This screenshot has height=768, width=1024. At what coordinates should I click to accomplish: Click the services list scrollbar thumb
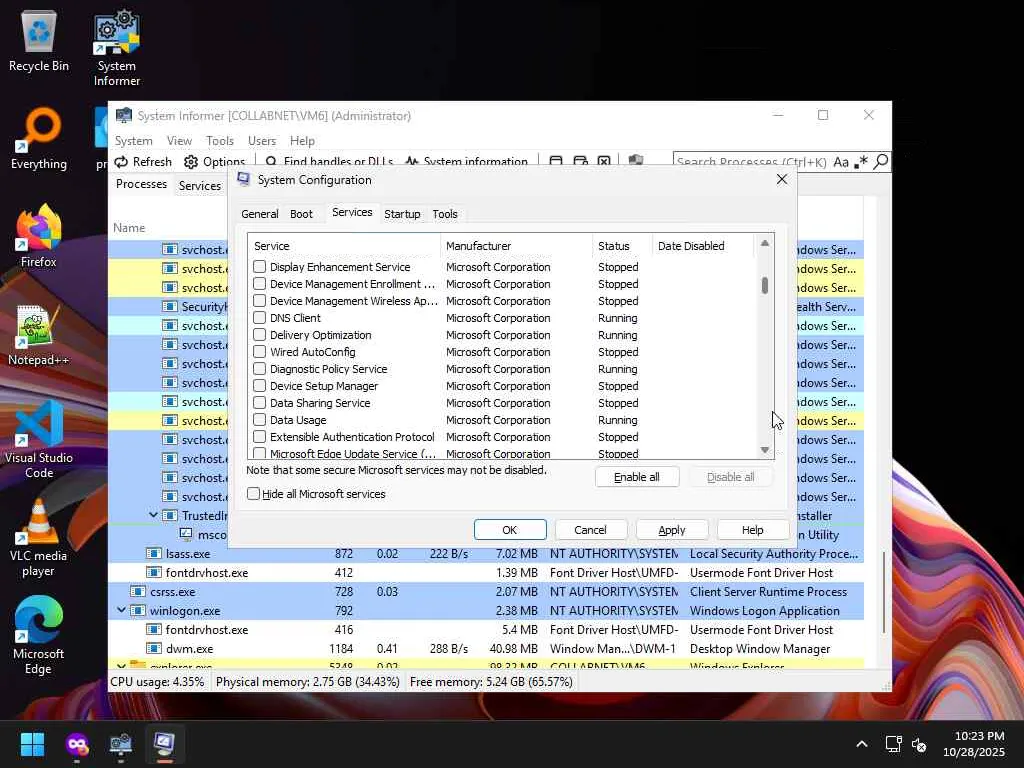765,285
